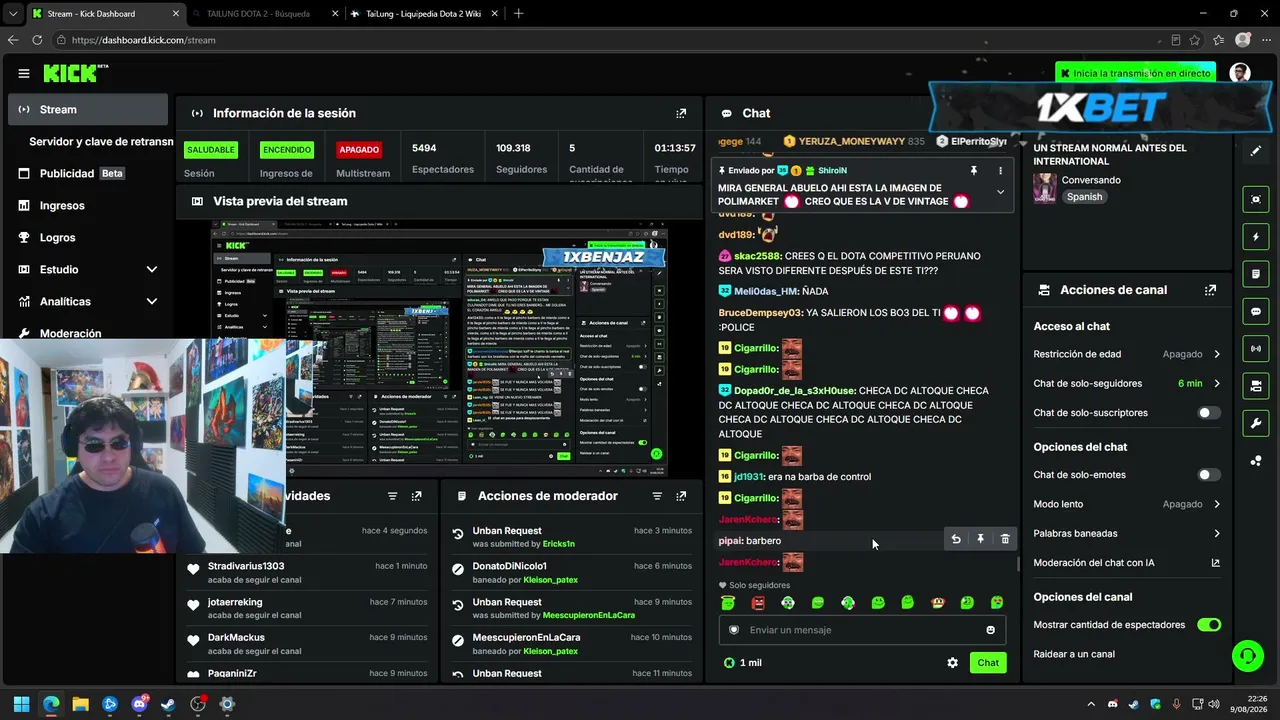1280x720 pixels.
Task: Toggle Chat de solo-suscriptores switch
Action: [x=1209, y=413]
